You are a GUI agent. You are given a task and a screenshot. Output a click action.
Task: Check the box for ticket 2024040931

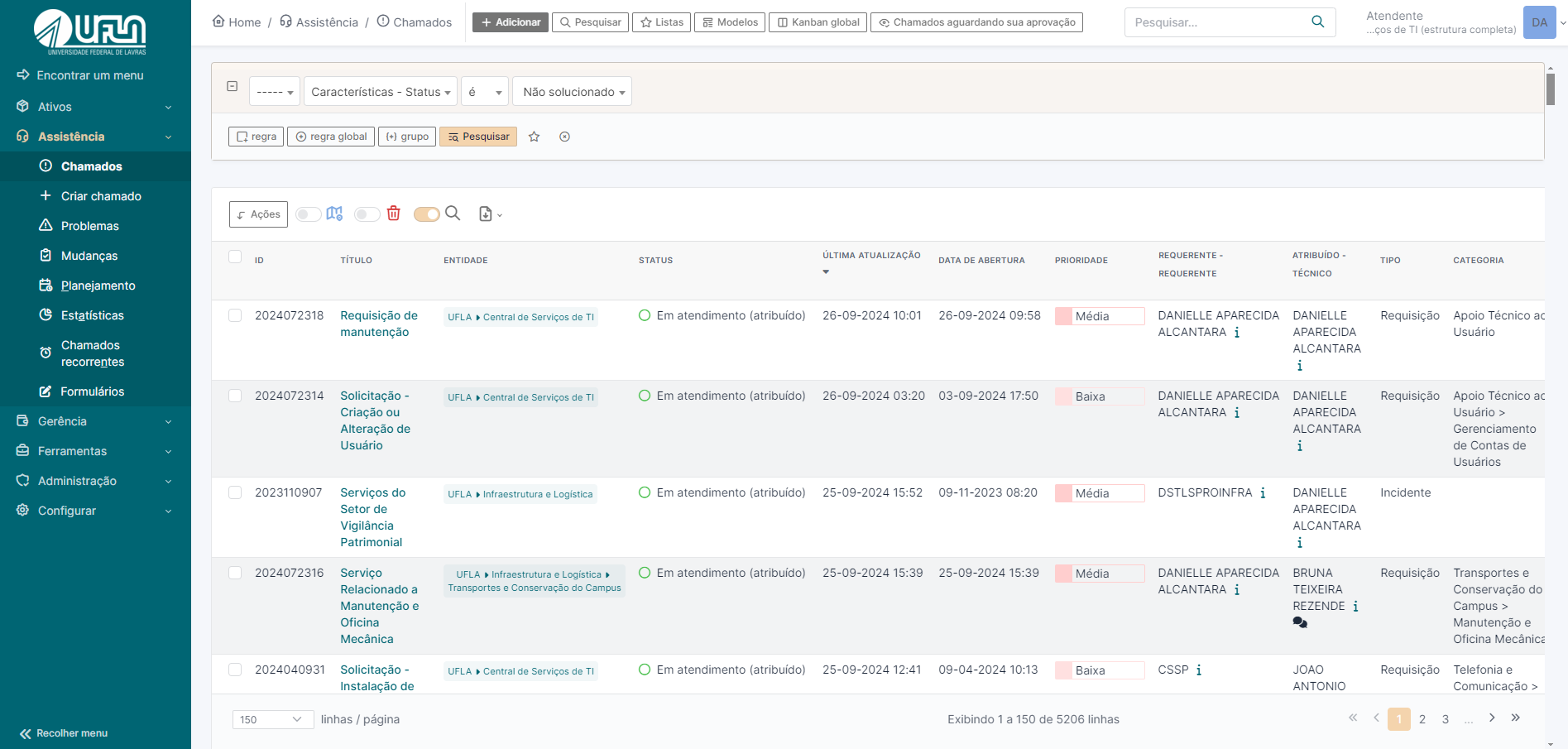(235, 670)
